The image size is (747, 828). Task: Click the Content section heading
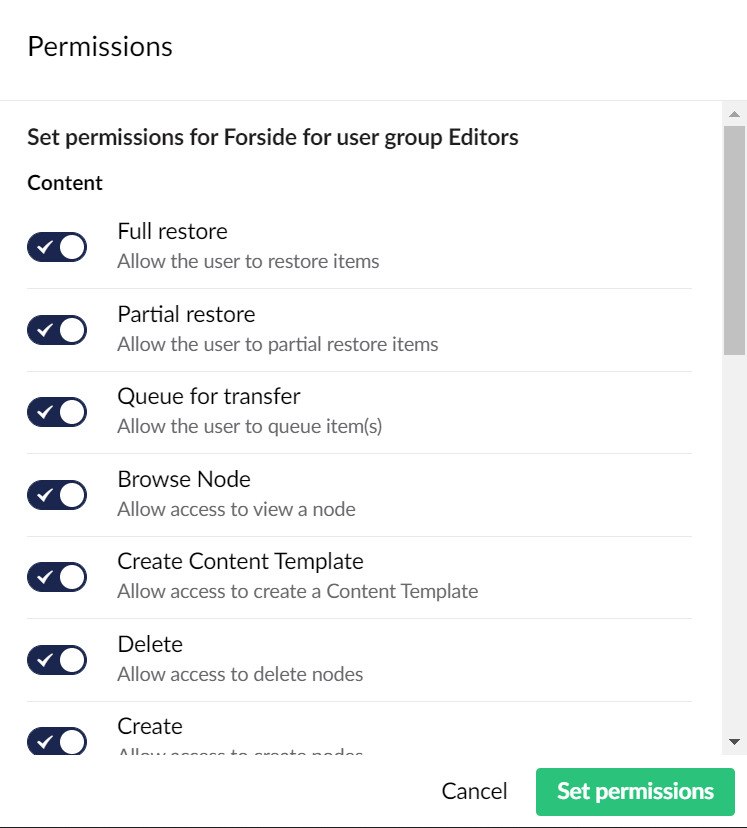click(x=64, y=183)
